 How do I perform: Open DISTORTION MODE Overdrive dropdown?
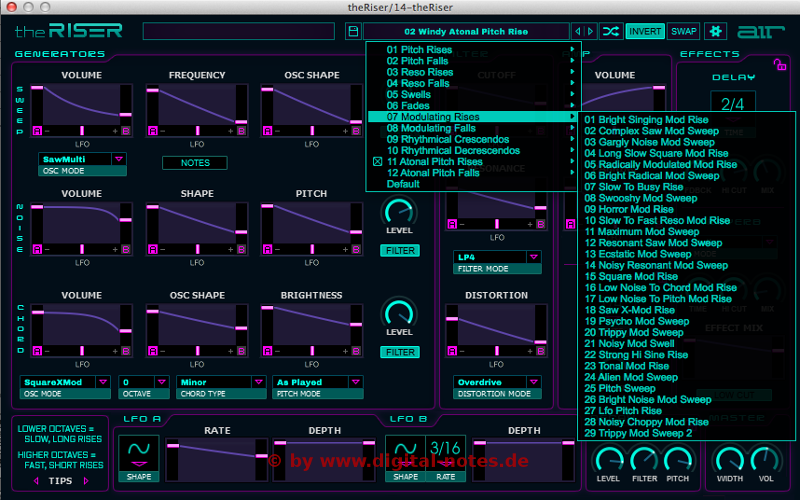(x=497, y=382)
